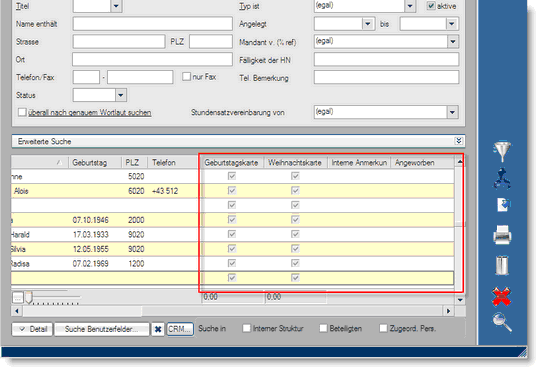Tick the Interner Struktur checkbox

[246, 328]
